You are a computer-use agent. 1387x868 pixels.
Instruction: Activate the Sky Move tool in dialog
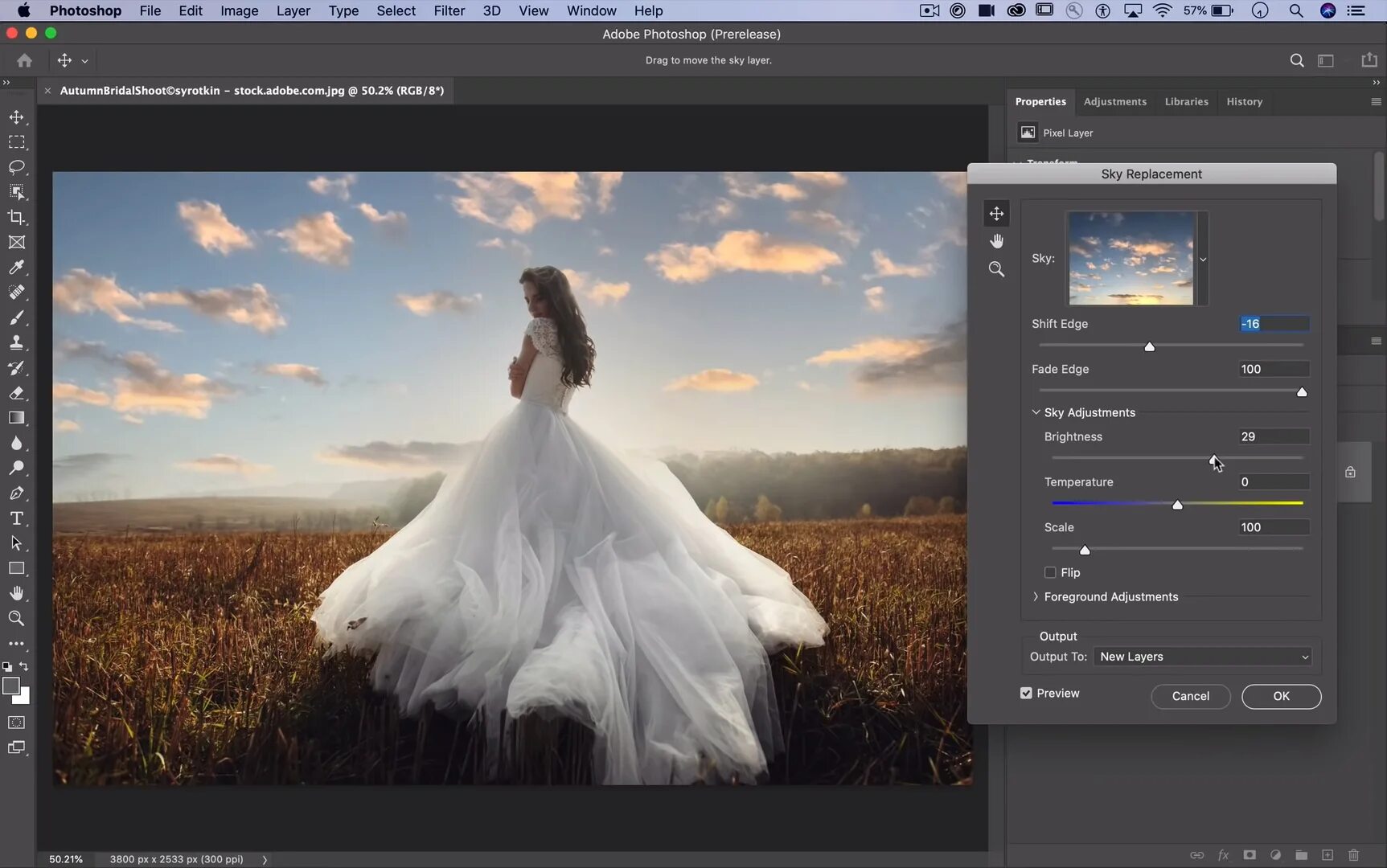click(996, 214)
